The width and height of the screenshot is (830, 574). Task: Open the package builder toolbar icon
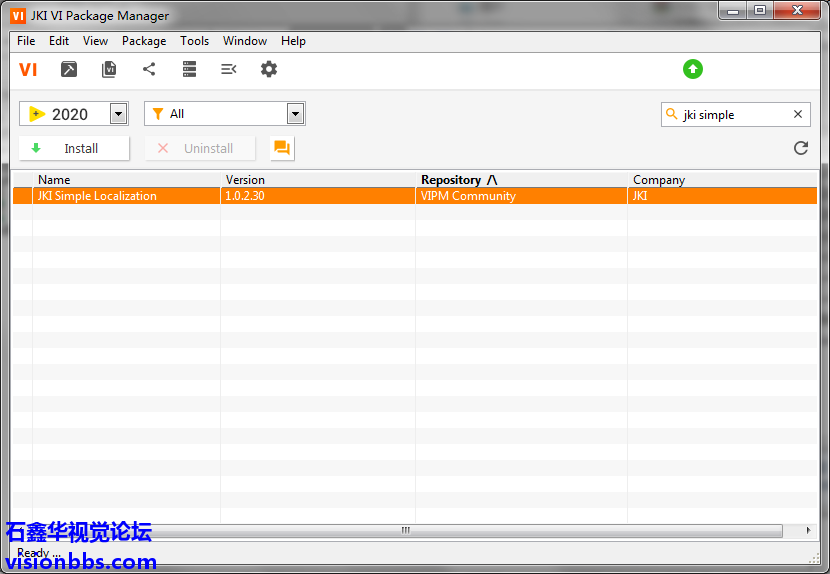(69, 69)
